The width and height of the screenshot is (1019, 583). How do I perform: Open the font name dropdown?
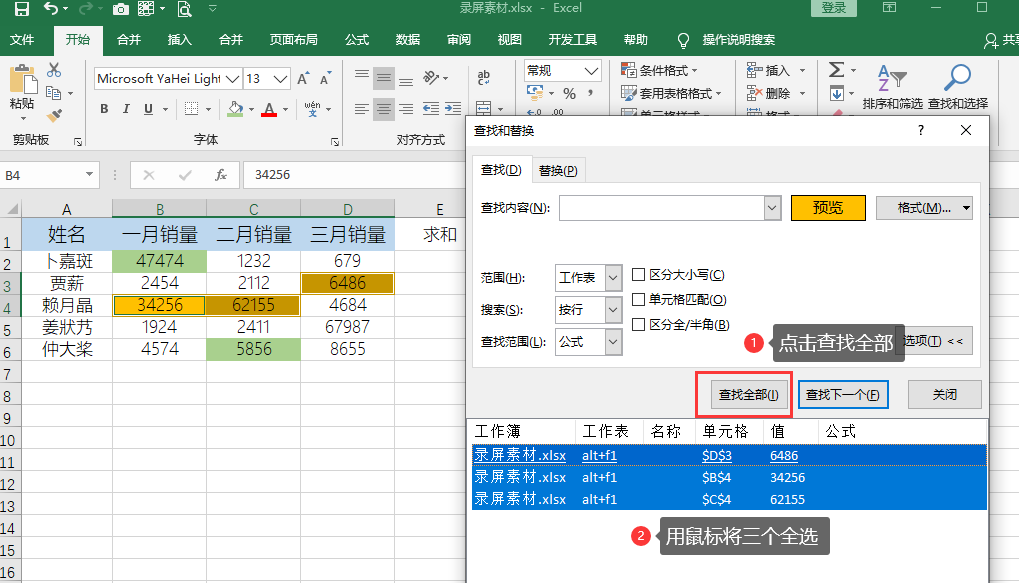coord(232,79)
